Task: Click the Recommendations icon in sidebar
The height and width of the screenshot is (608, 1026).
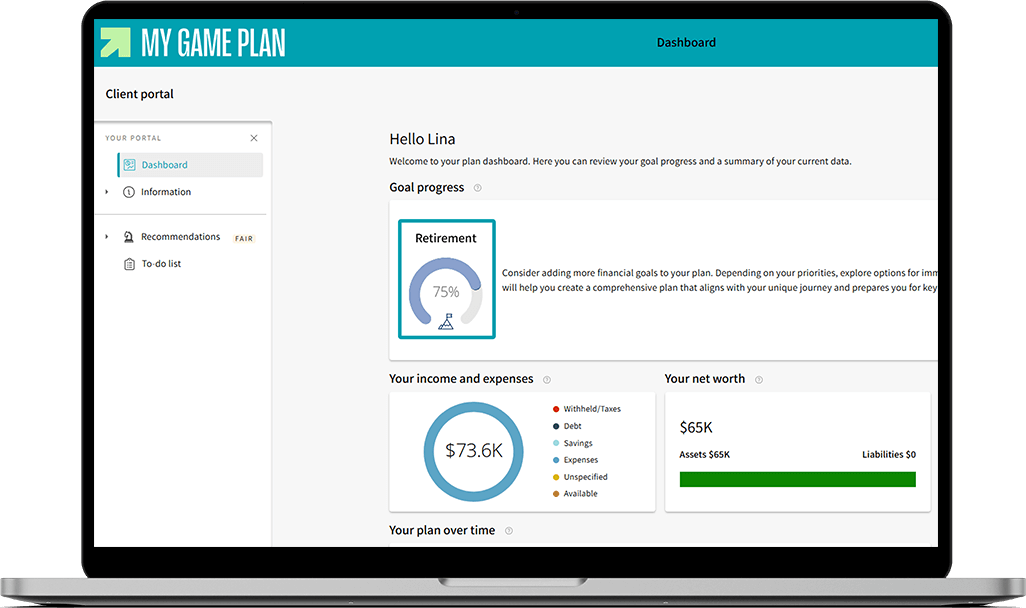Action: click(129, 237)
